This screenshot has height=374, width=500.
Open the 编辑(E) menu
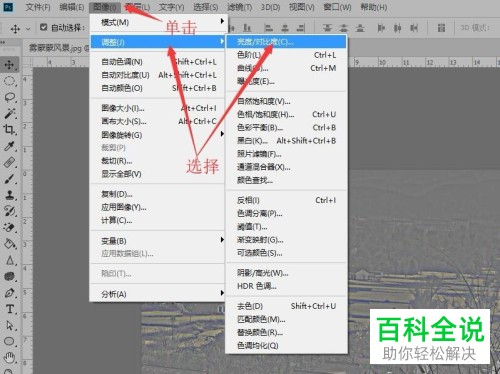click(72, 7)
